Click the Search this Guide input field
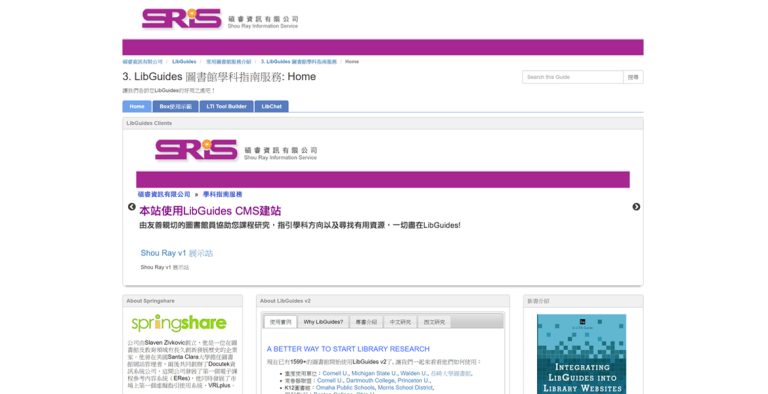The image size is (768, 394). click(x=573, y=77)
